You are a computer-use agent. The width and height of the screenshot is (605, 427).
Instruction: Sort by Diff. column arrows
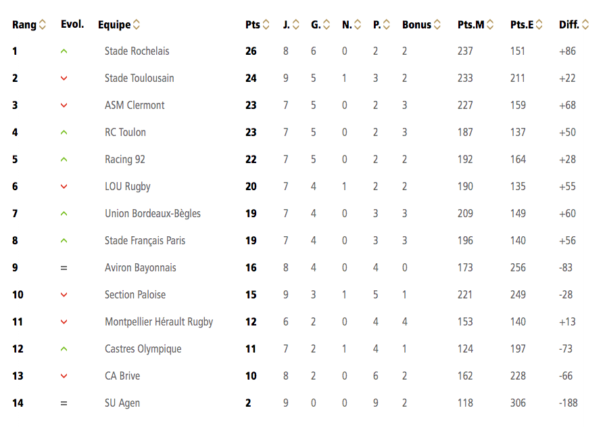click(585, 25)
